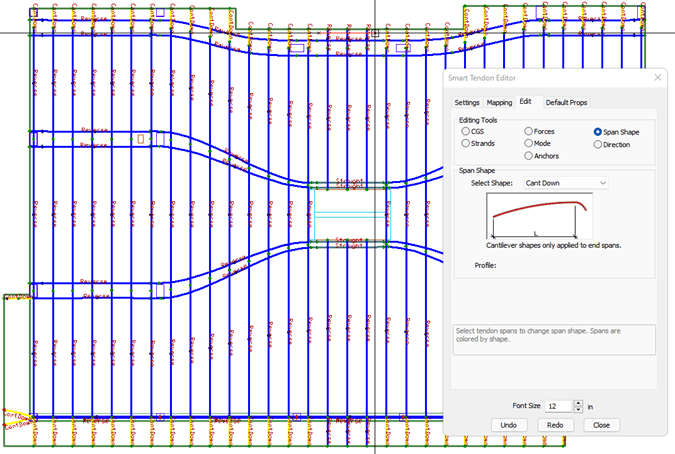Click the cantilever shape preview image
675x454 pixels.
pos(540,216)
